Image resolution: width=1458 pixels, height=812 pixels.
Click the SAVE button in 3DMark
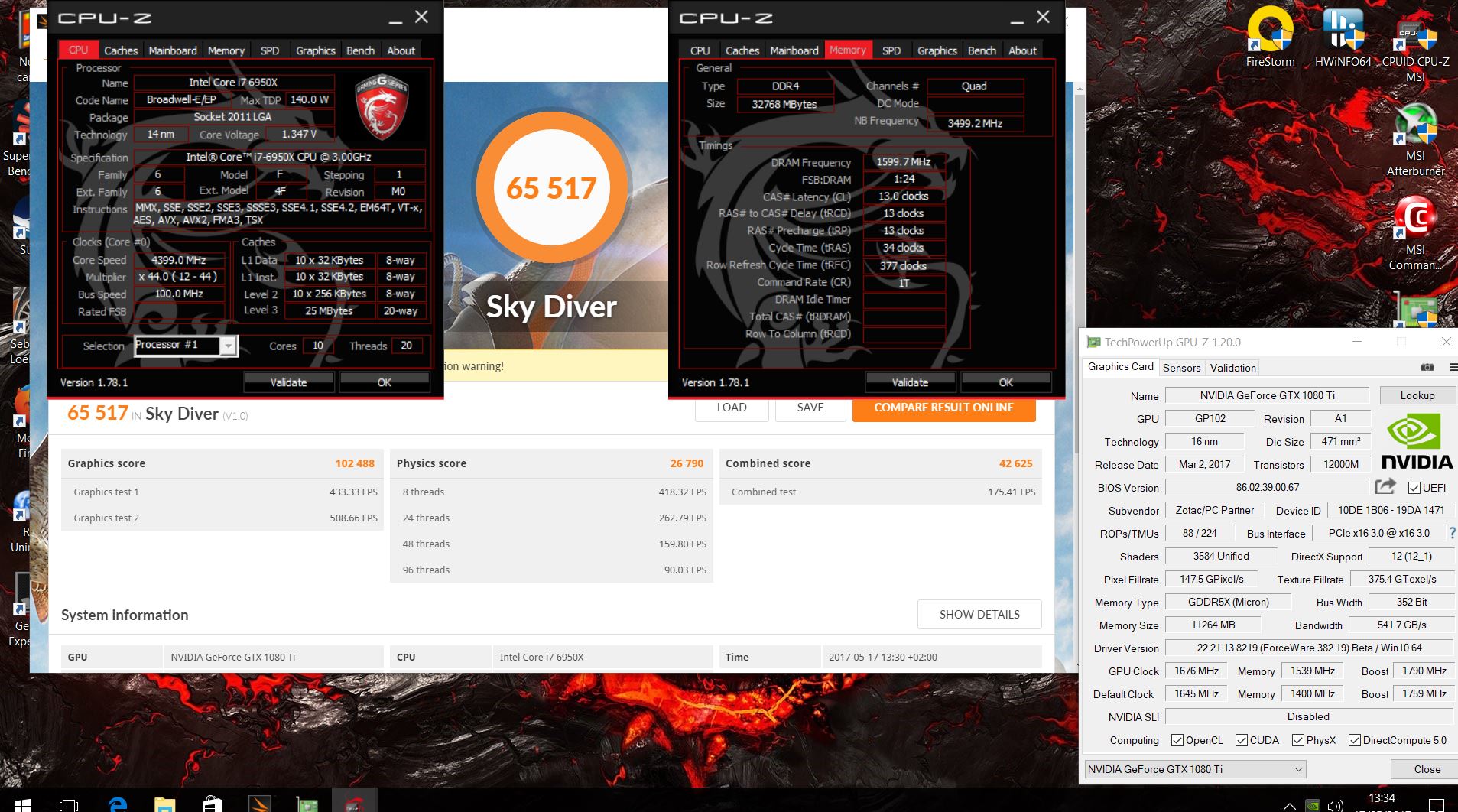tap(810, 408)
